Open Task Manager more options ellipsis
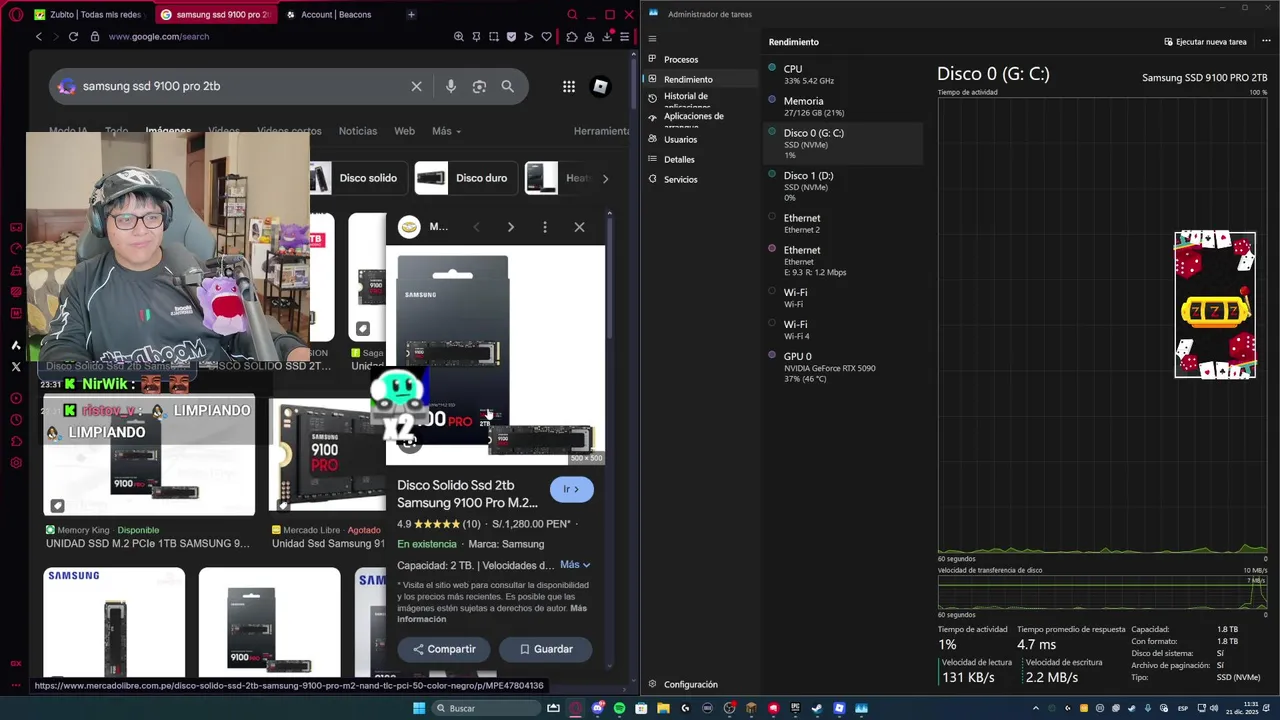 click(1266, 42)
